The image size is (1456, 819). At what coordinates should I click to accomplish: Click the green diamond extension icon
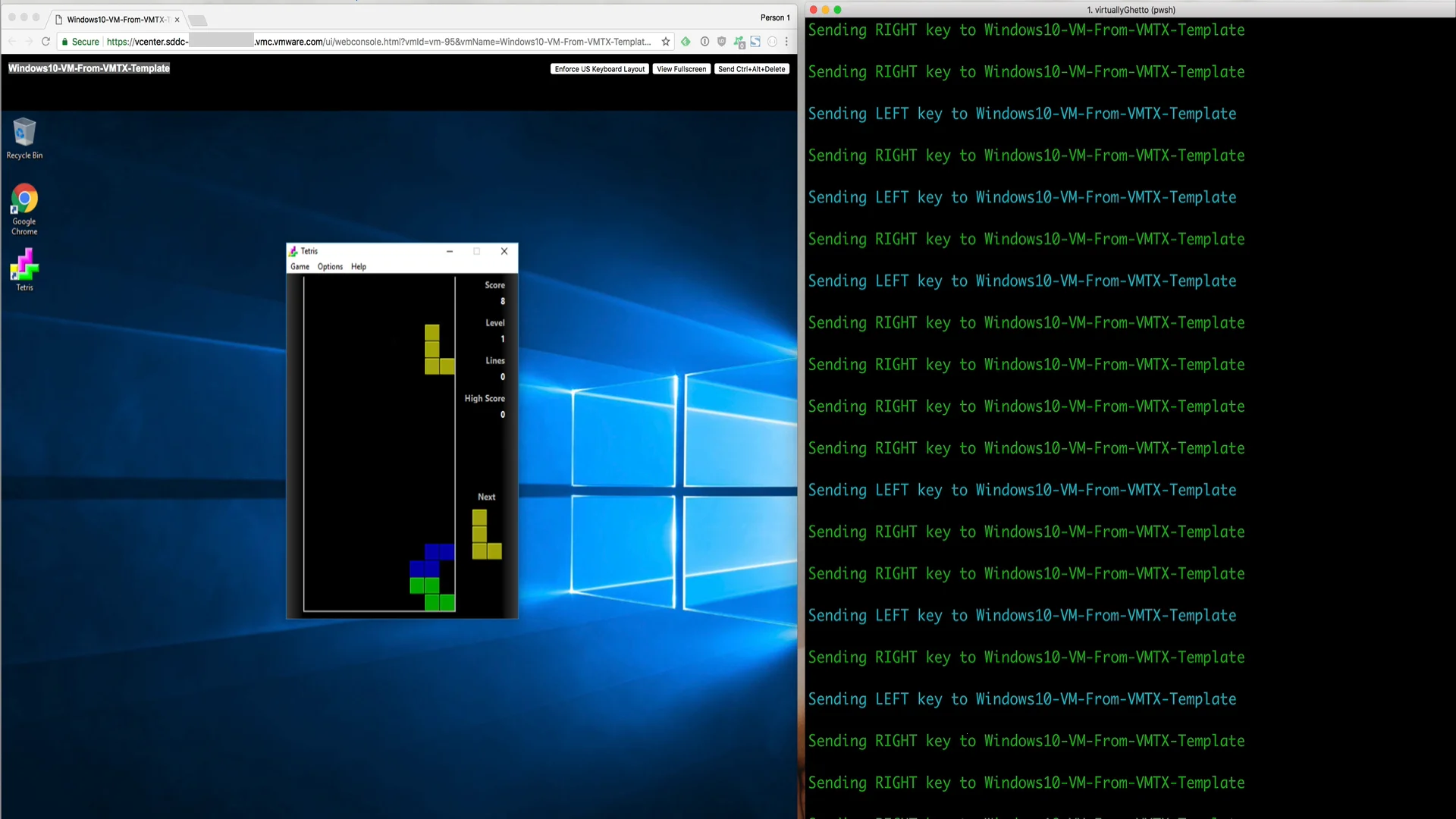pos(686,42)
